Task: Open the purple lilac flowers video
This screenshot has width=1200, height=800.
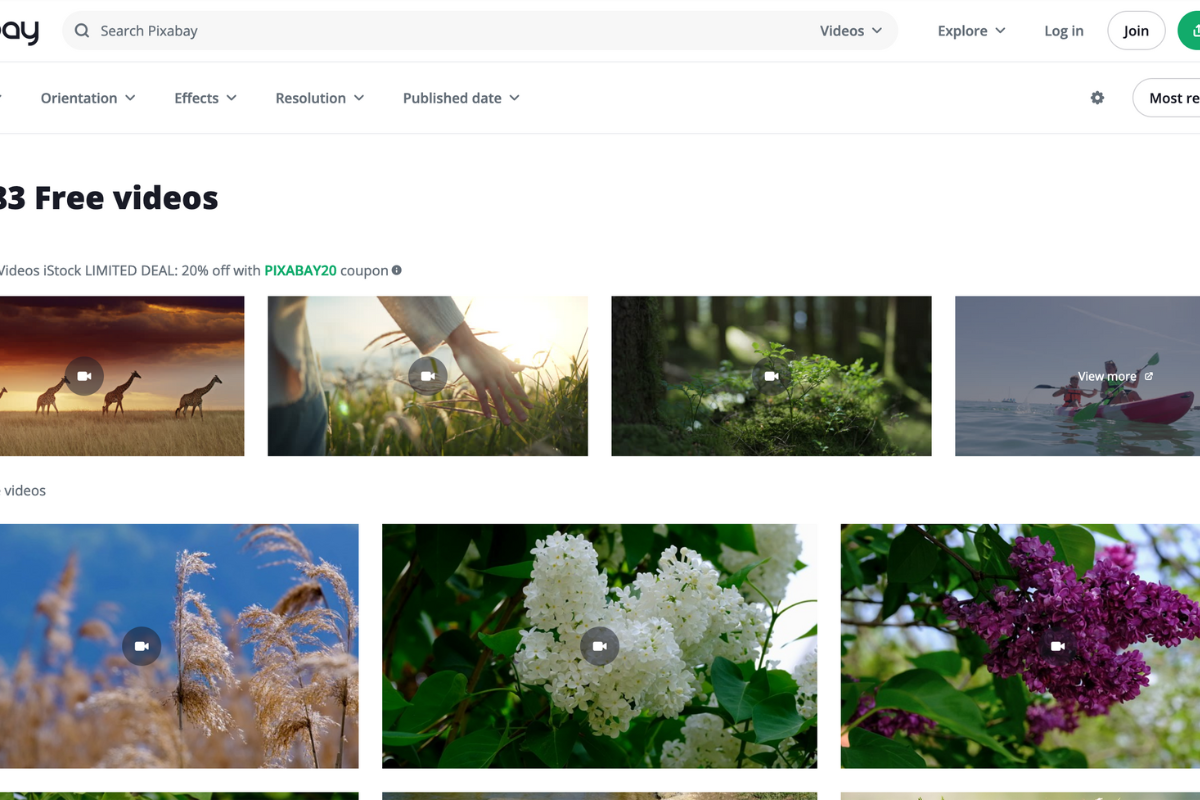Action: (1020, 646)
